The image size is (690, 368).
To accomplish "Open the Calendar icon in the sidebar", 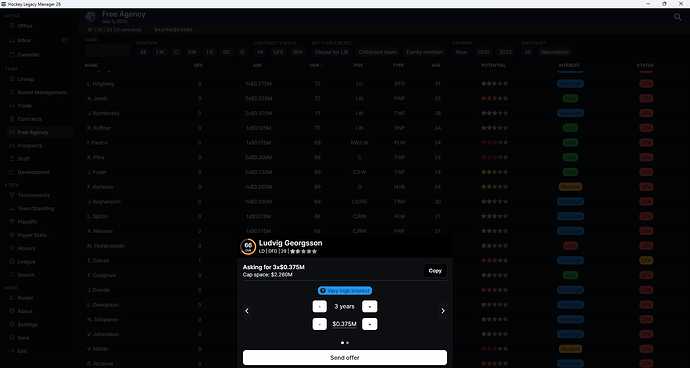I will click(x=11, y=55).
